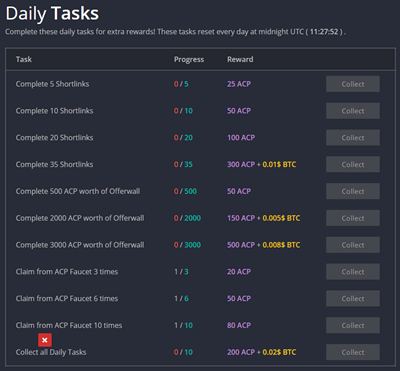
Task: Click the 0 / 20 progress value
Action: (x=183, y=138)
